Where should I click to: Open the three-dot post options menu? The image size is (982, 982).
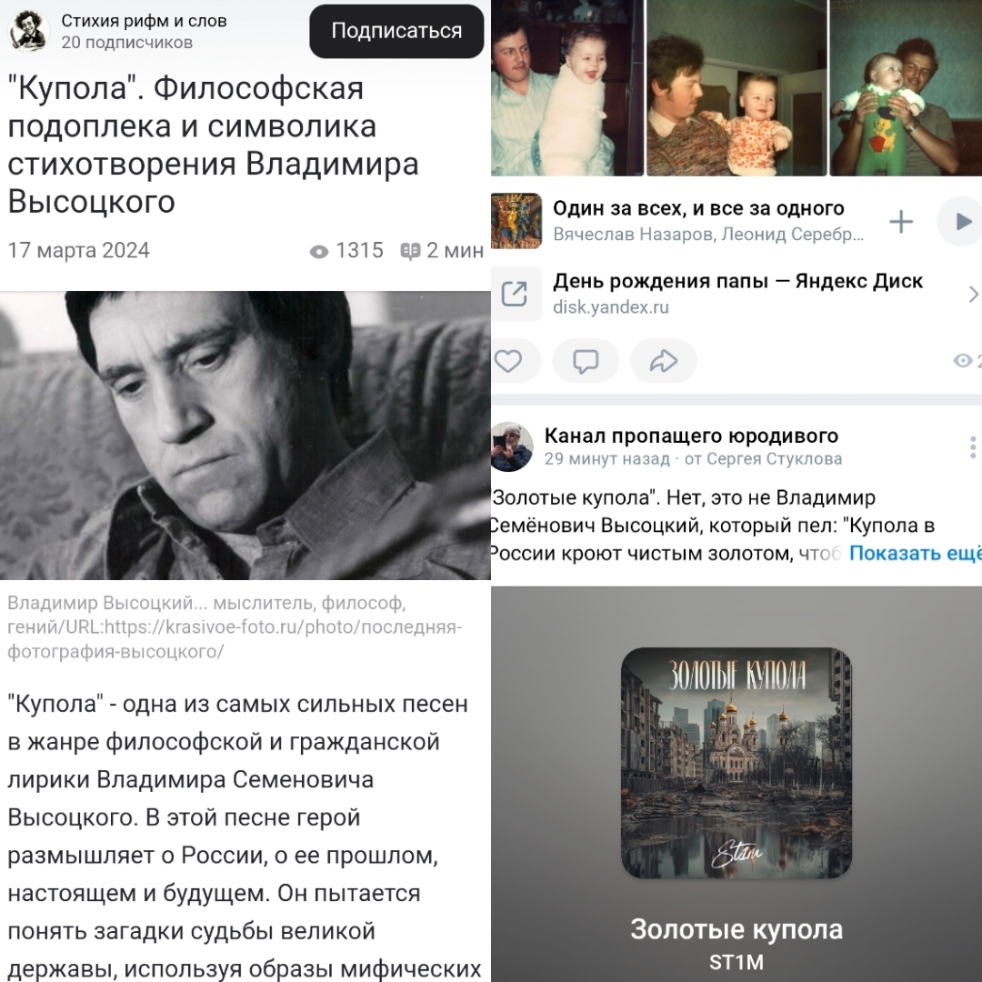pyautogui.click(x=972, y=447)
